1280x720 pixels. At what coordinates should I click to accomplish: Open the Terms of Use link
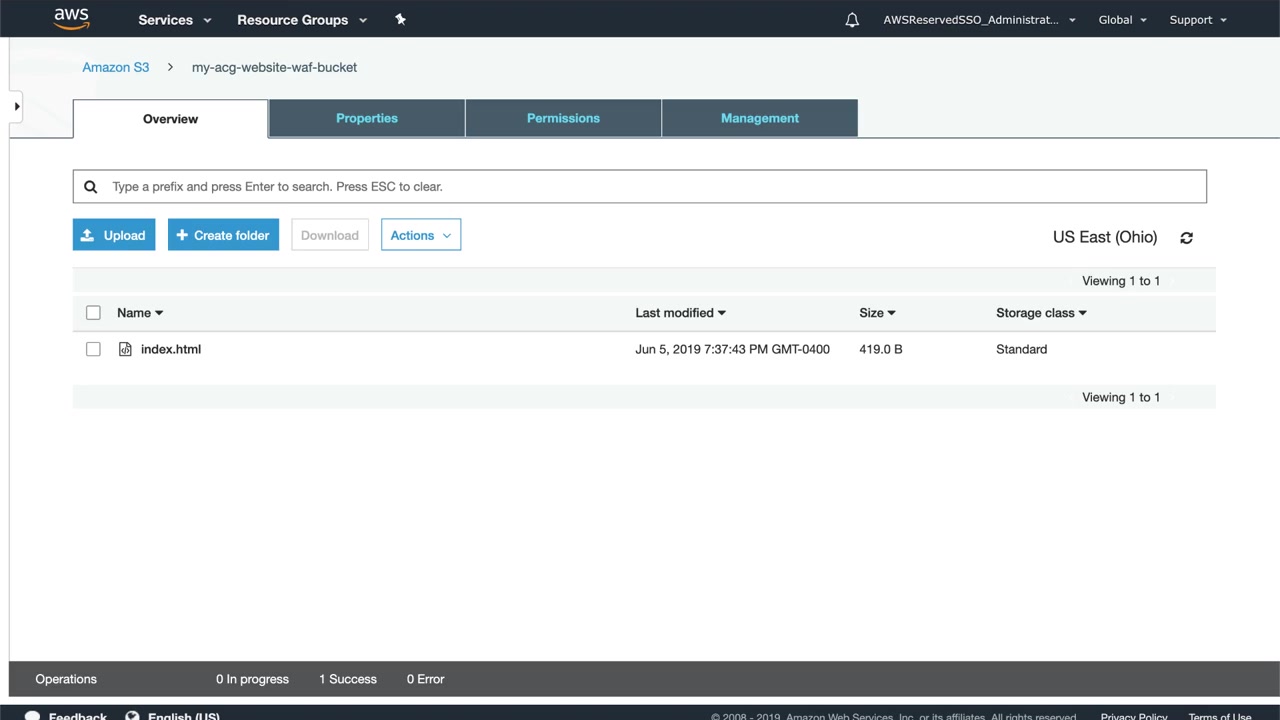[x=1220, y=716]
